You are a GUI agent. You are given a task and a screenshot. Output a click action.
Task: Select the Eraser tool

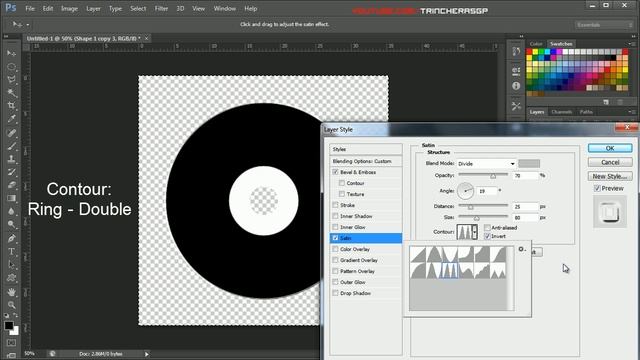[11, 185]
